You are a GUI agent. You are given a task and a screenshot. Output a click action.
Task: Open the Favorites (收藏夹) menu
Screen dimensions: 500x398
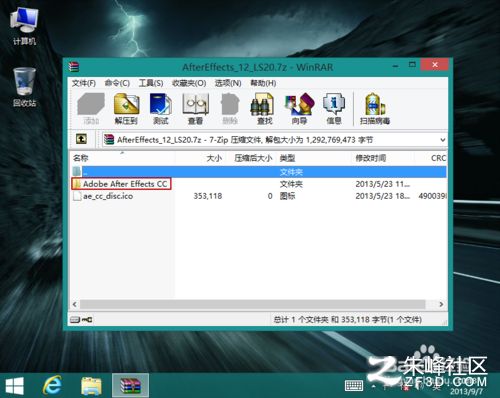pyautogui.click(x=189, y=83)
